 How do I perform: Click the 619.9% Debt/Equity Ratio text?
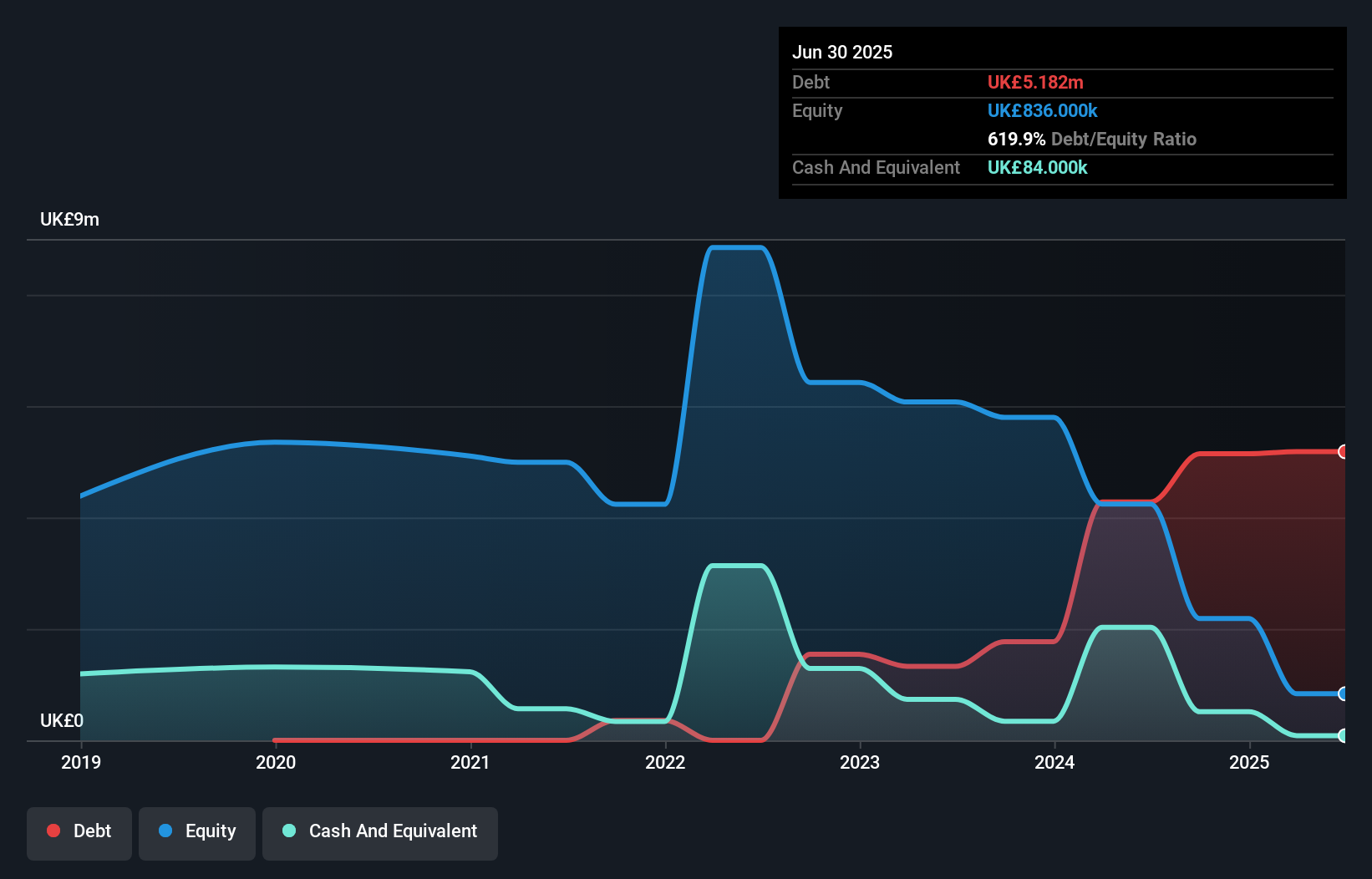[1092, 139]
